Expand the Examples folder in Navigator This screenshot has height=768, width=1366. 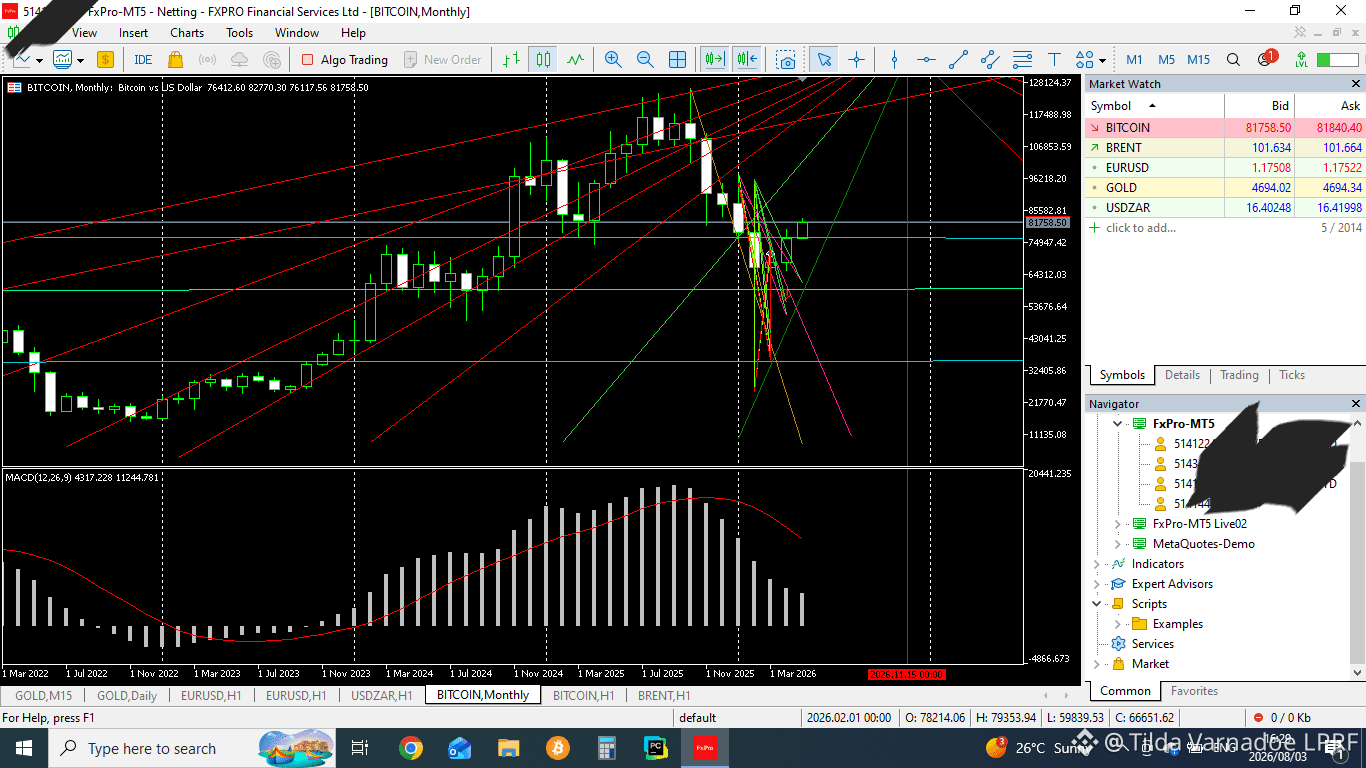[x=1118, y=624]
